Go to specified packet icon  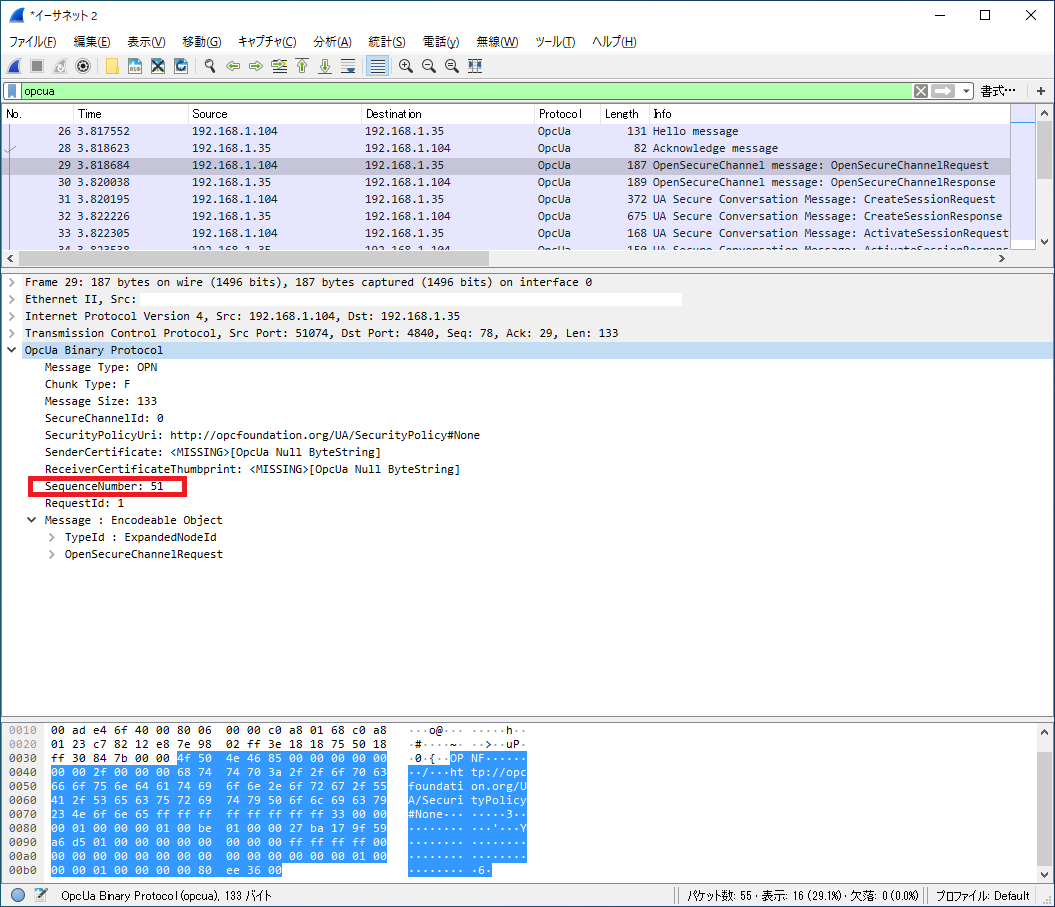click(x=279, y=66)
